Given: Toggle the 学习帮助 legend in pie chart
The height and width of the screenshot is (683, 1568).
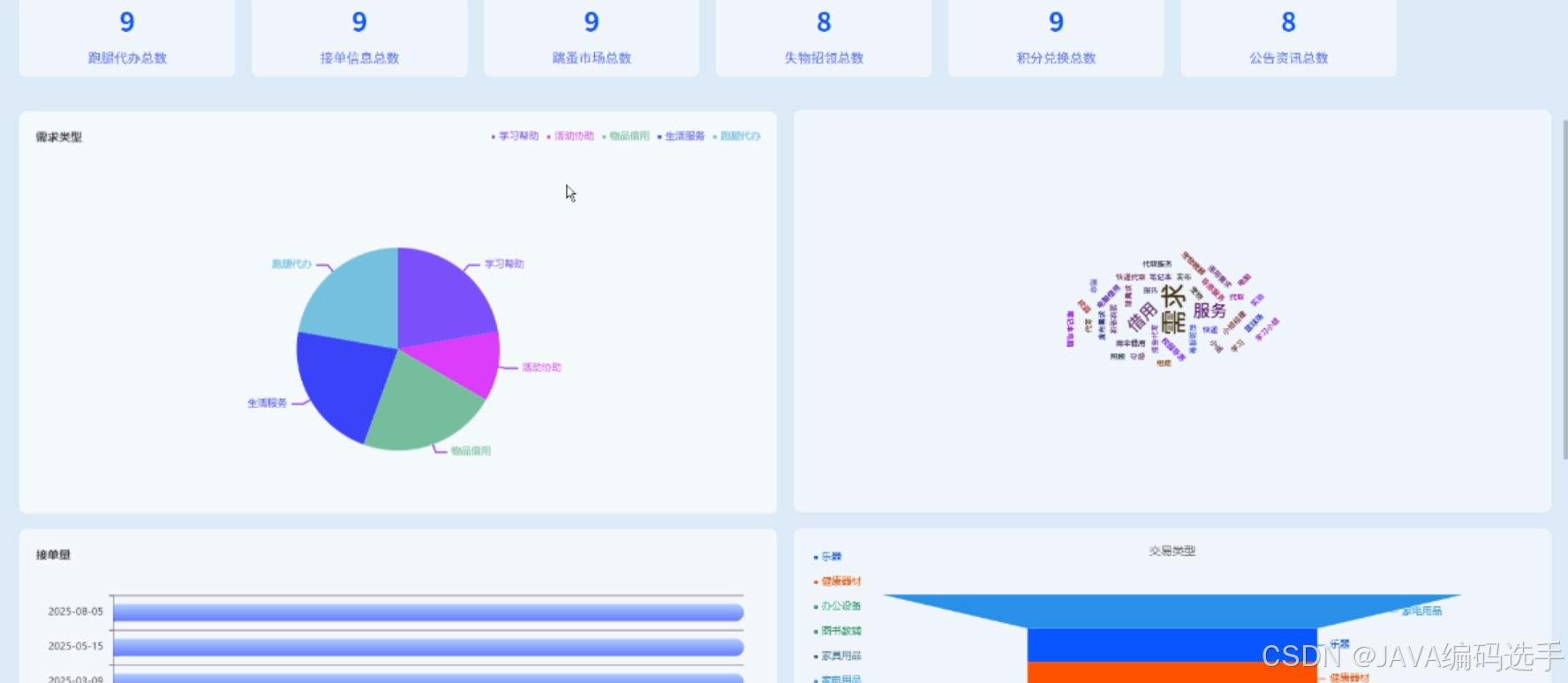Looking at the screenshot, I should (x=515, y=136).
